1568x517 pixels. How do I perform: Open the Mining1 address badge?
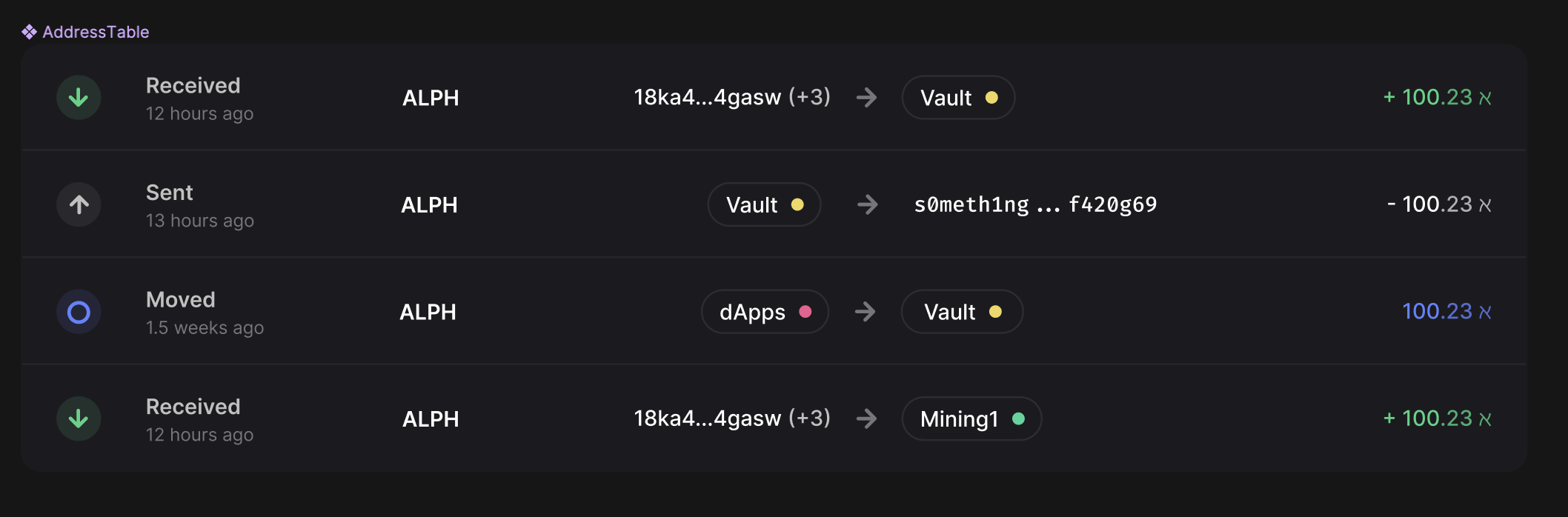pyautogui.click(x=971, y=418)
